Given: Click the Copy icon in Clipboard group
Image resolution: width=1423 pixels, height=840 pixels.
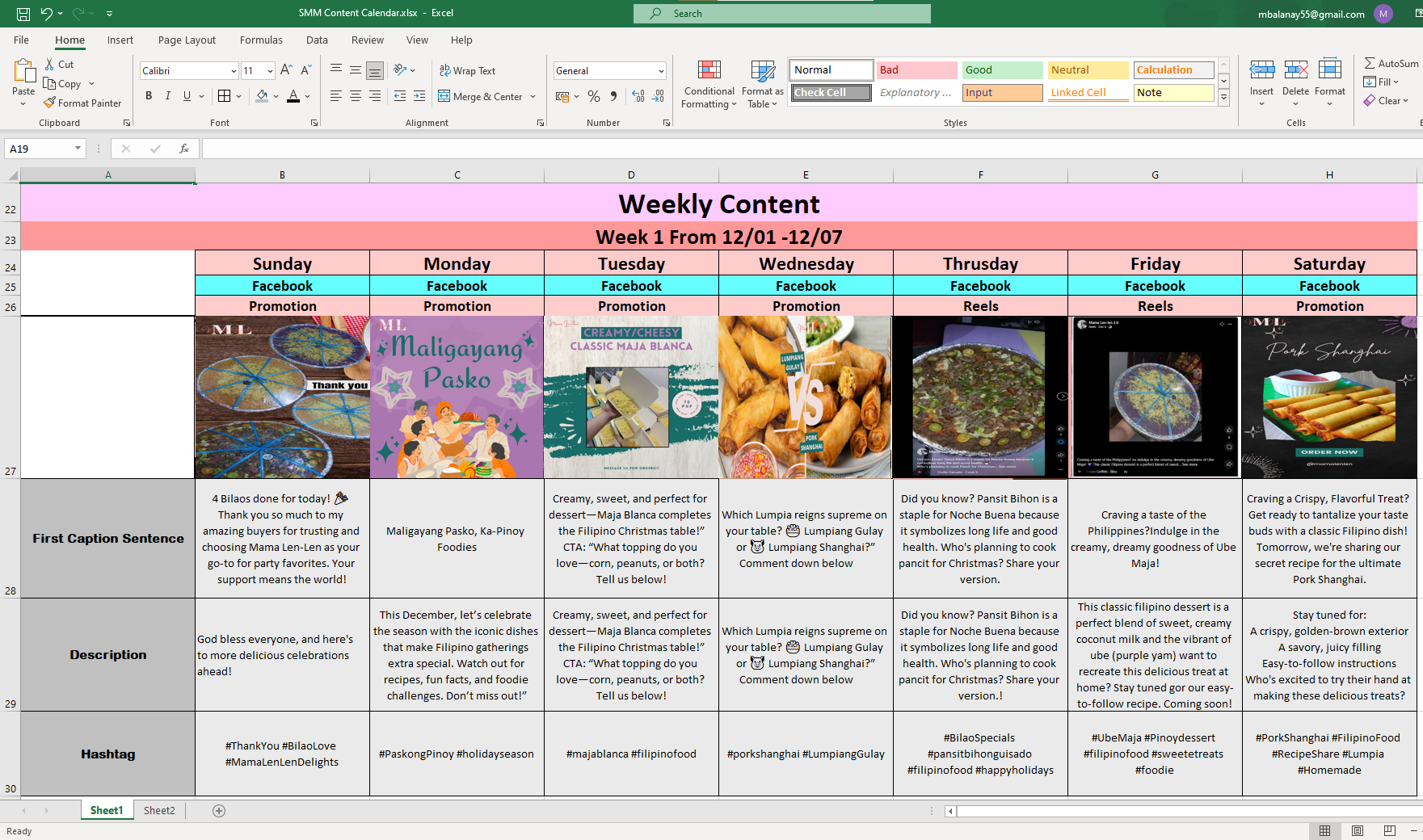Looking at the screenshot, I should [49, 83].
